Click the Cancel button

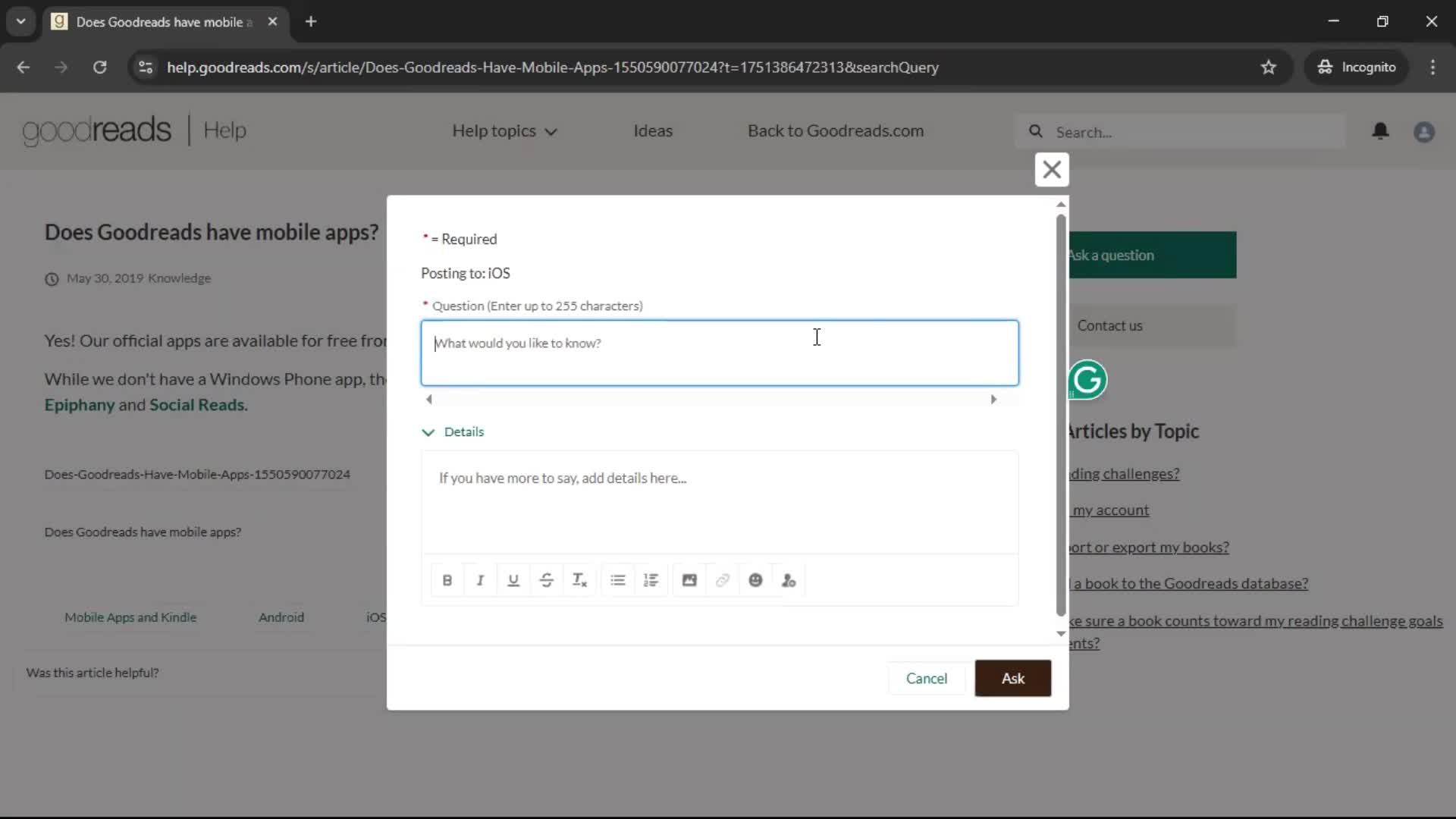[x=926, y=679]
